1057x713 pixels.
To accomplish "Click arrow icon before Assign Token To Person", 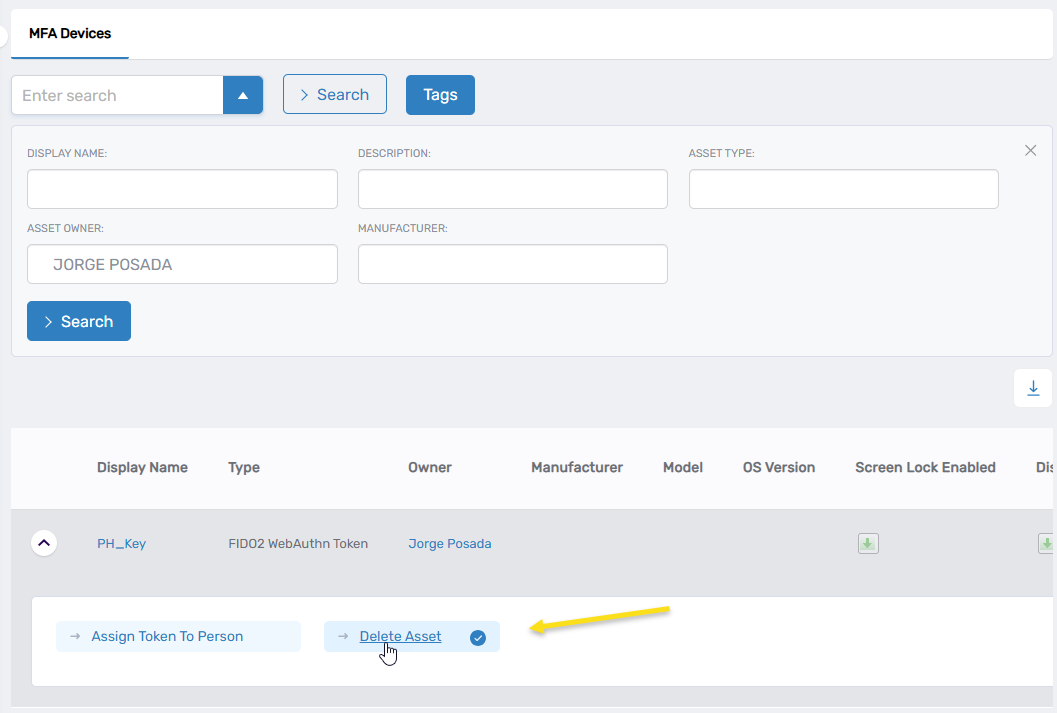I will (x=75, y=637).
